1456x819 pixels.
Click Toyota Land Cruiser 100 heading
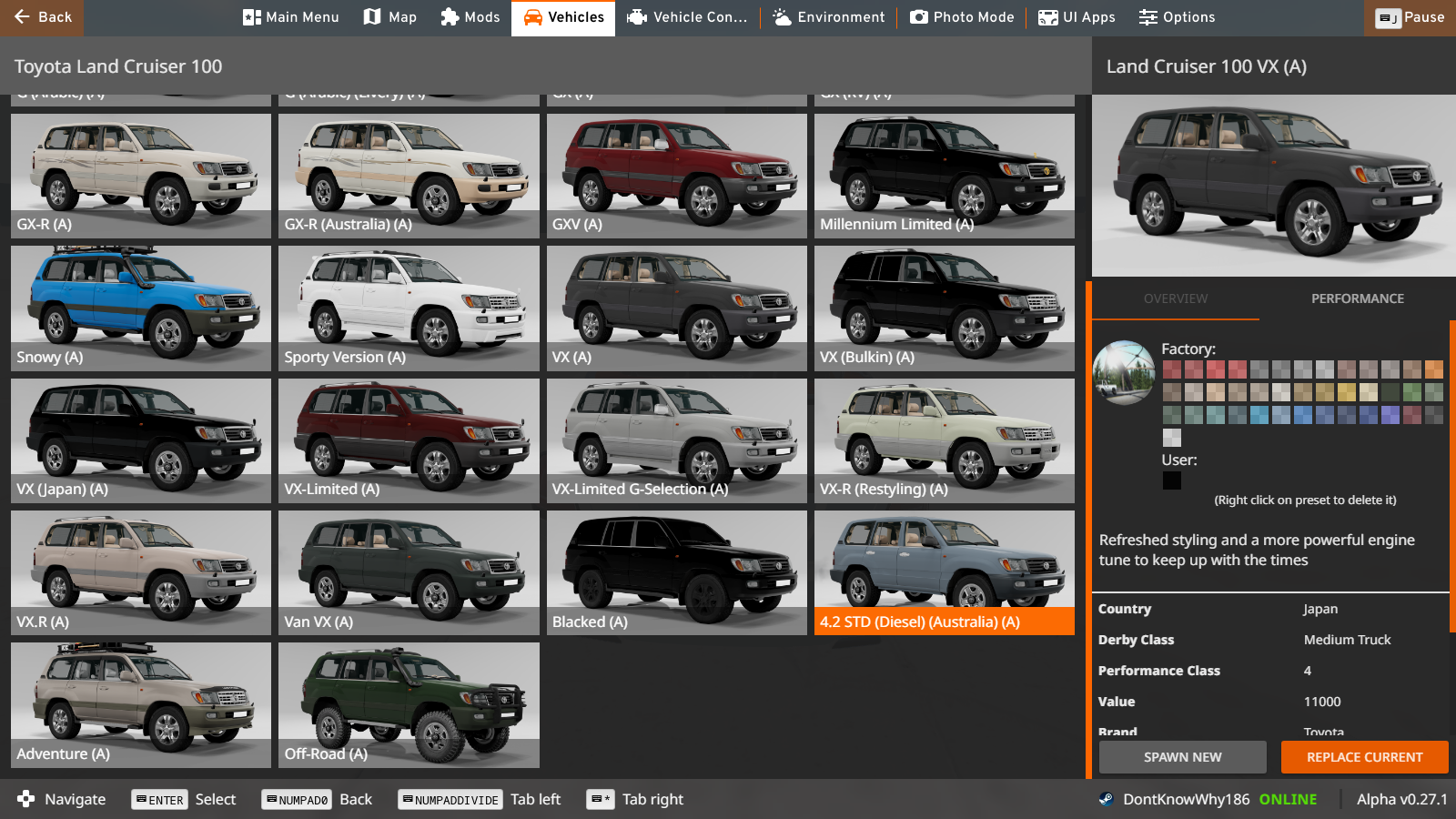(118, 66)
